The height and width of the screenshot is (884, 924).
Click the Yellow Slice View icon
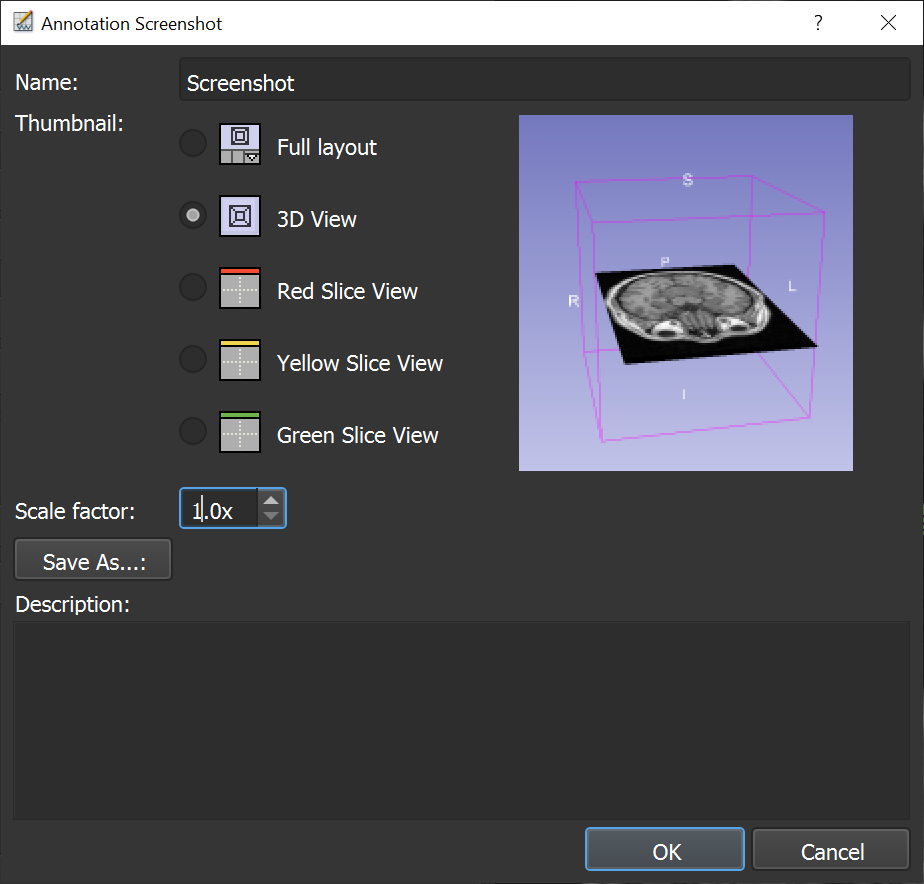point(239,359)
